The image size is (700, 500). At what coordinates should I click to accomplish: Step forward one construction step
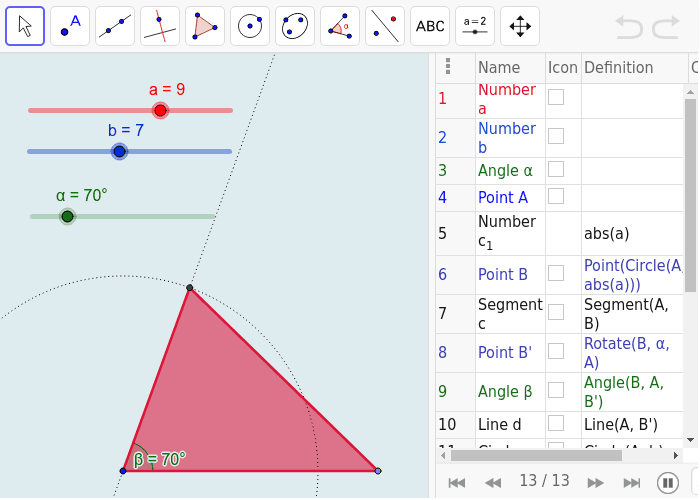[596, 483]
